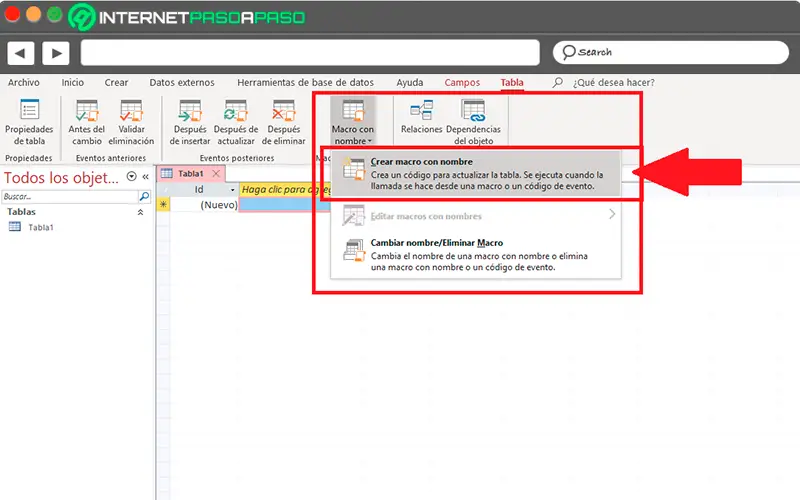Viewport: 800px width, 500px height.
Task: Open the Ayuda tab
Action: (410, 82)
